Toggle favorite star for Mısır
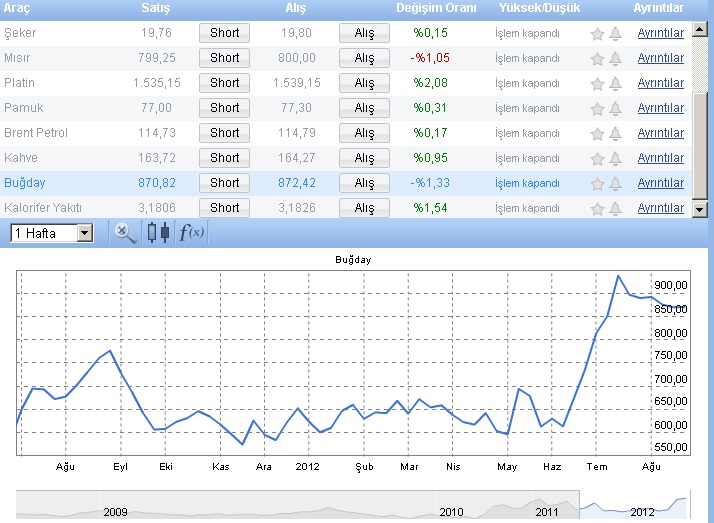714x523 pixels. point(598,58)
